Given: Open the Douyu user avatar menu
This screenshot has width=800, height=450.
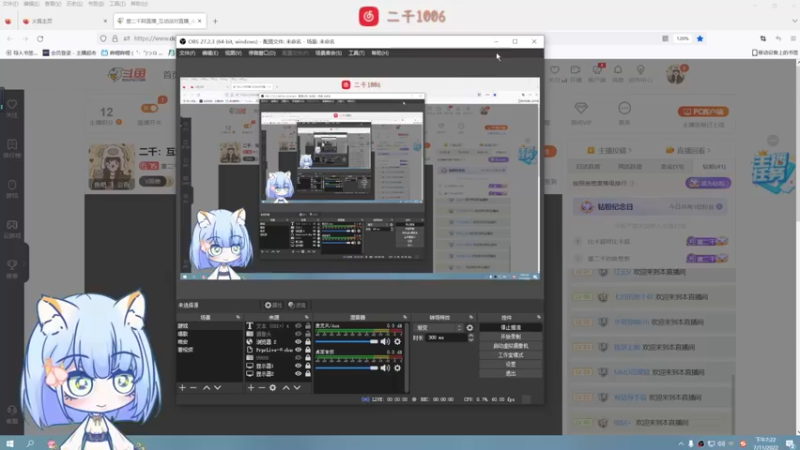Looking at the screenshot, I should pos(676,74).
